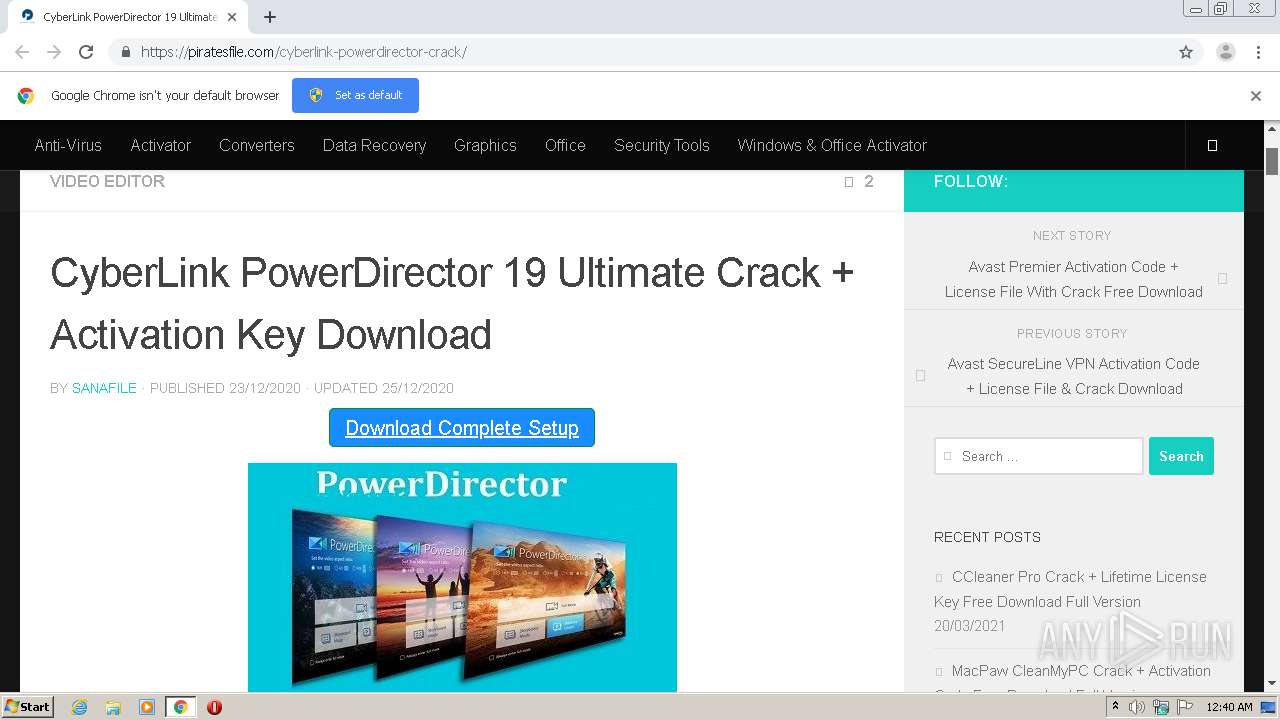Open the VIDEO EDITOR category link
This screenshot has height=720, width=1280.
(107, 181)
